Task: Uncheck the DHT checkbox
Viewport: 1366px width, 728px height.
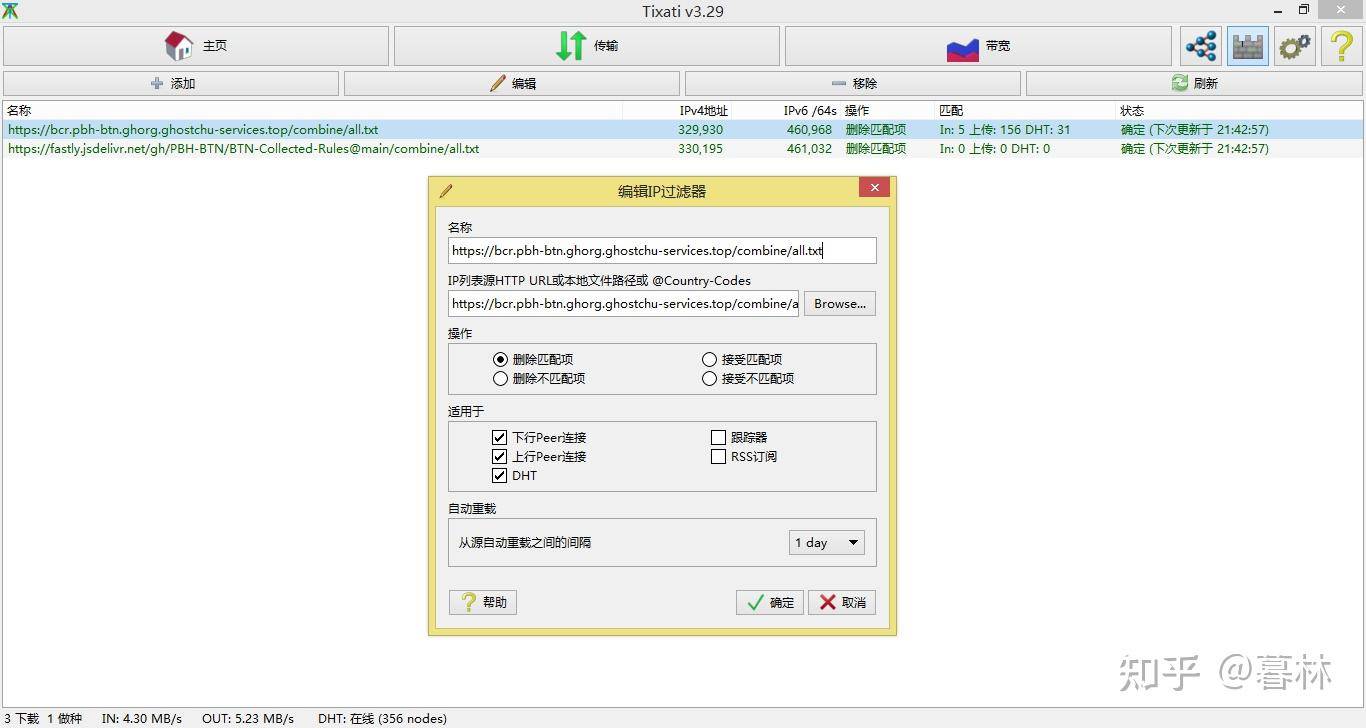Action: coord(515,475)
